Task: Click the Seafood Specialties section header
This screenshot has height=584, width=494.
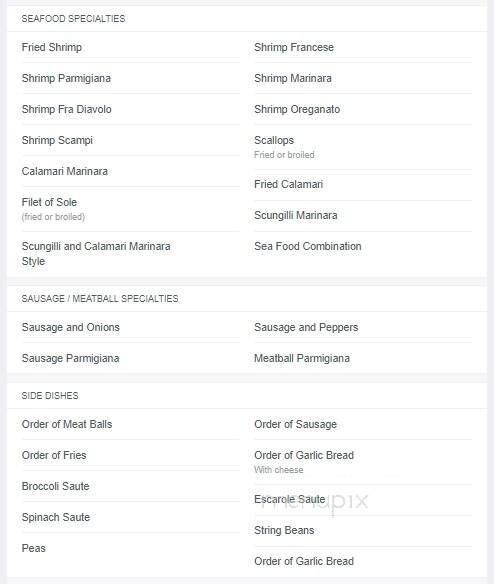Action: tap(73, 19)
